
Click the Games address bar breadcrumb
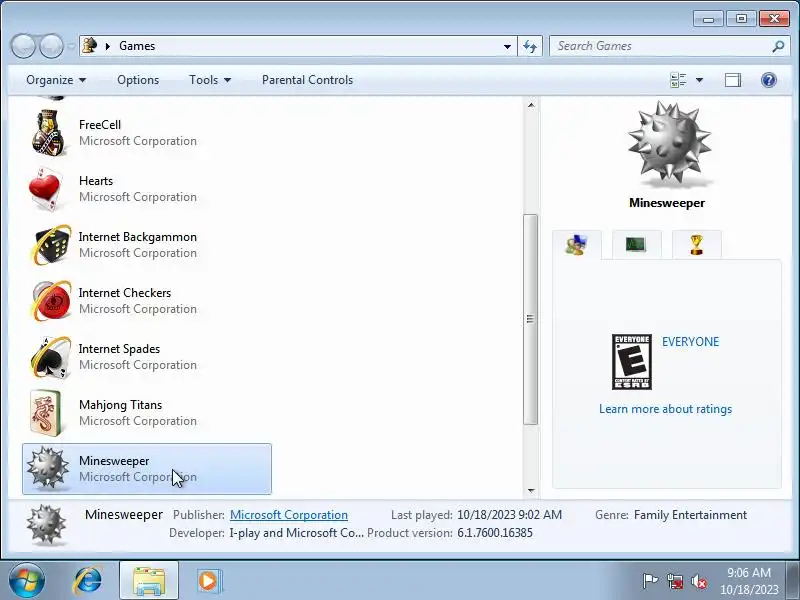point(137,46)
